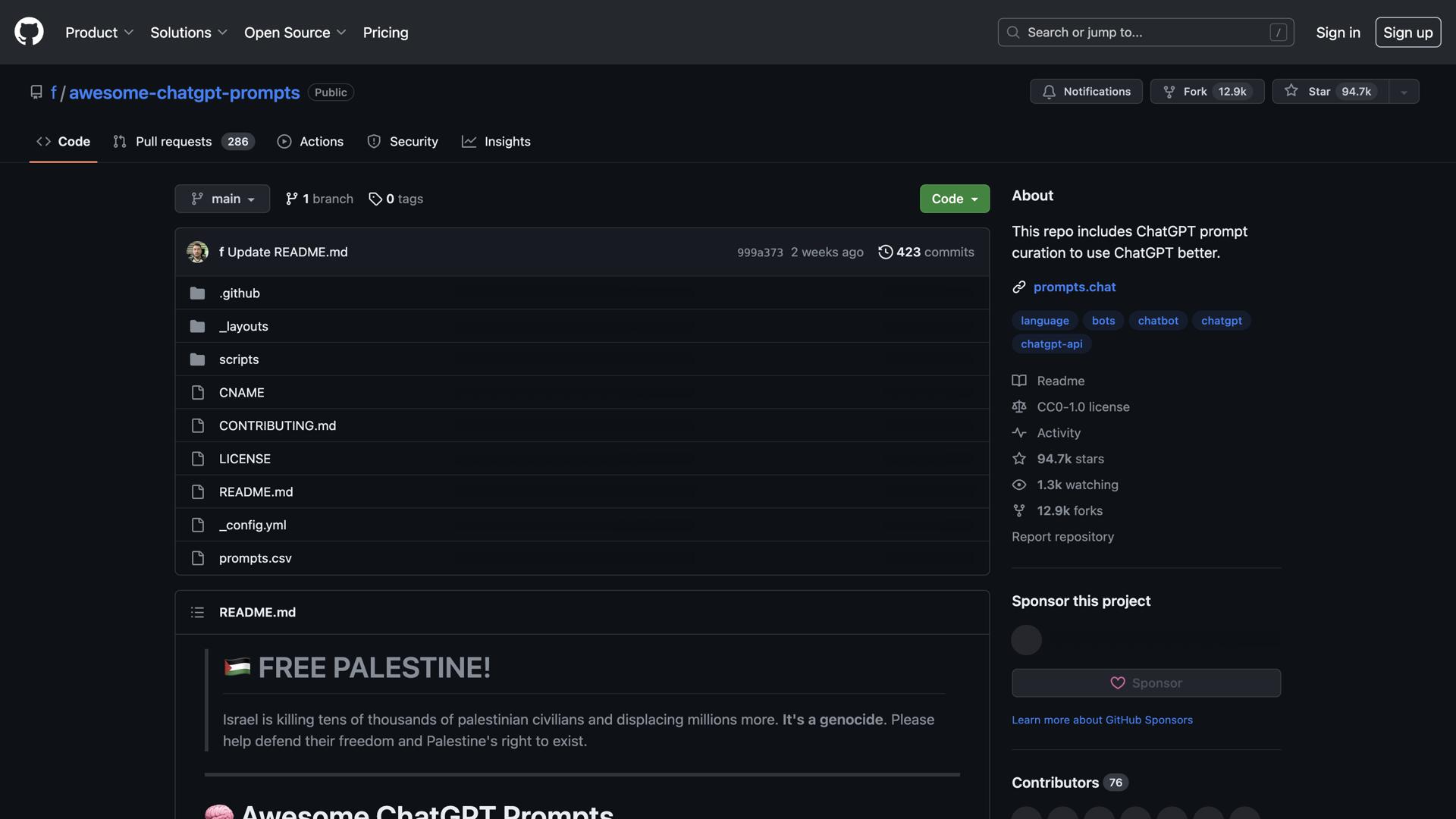Open the prompts.chat website link

click(x=1074, y=287)
